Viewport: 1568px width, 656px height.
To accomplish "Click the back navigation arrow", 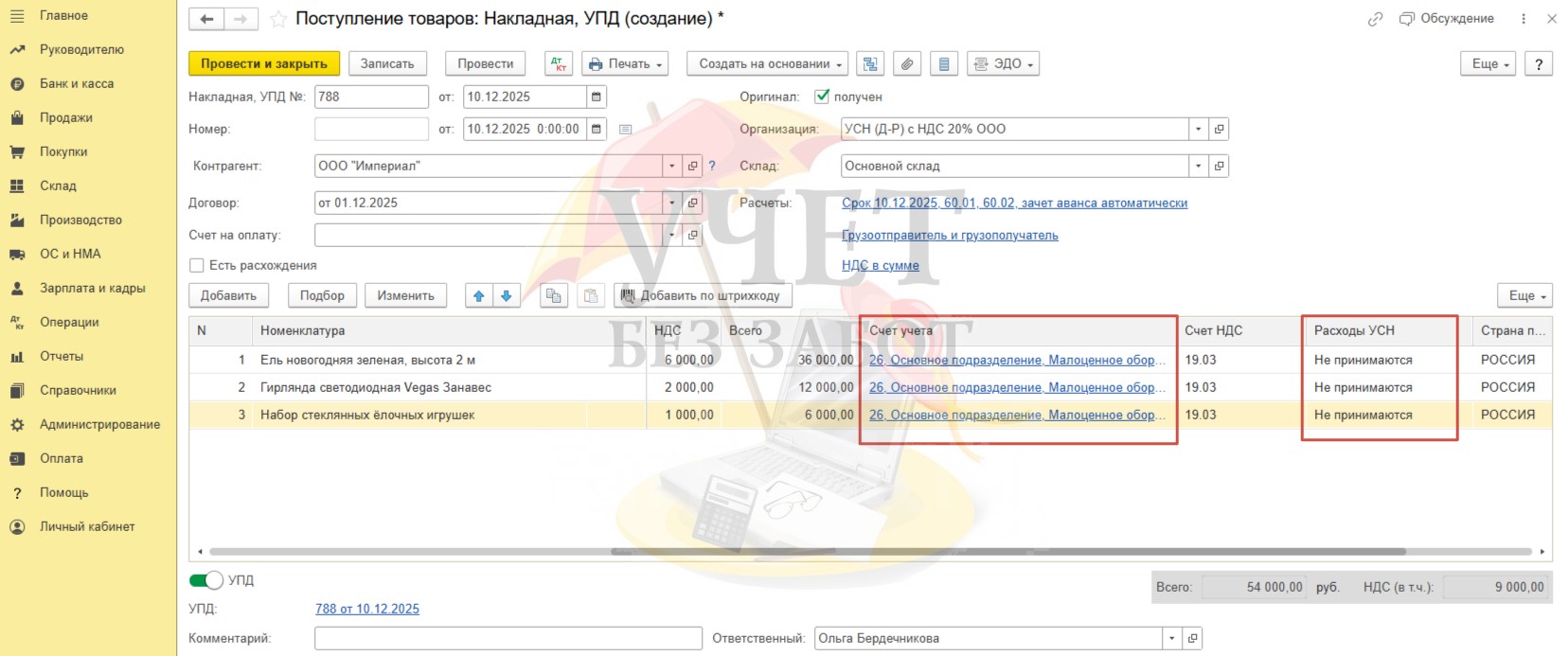I will [206, 19].
